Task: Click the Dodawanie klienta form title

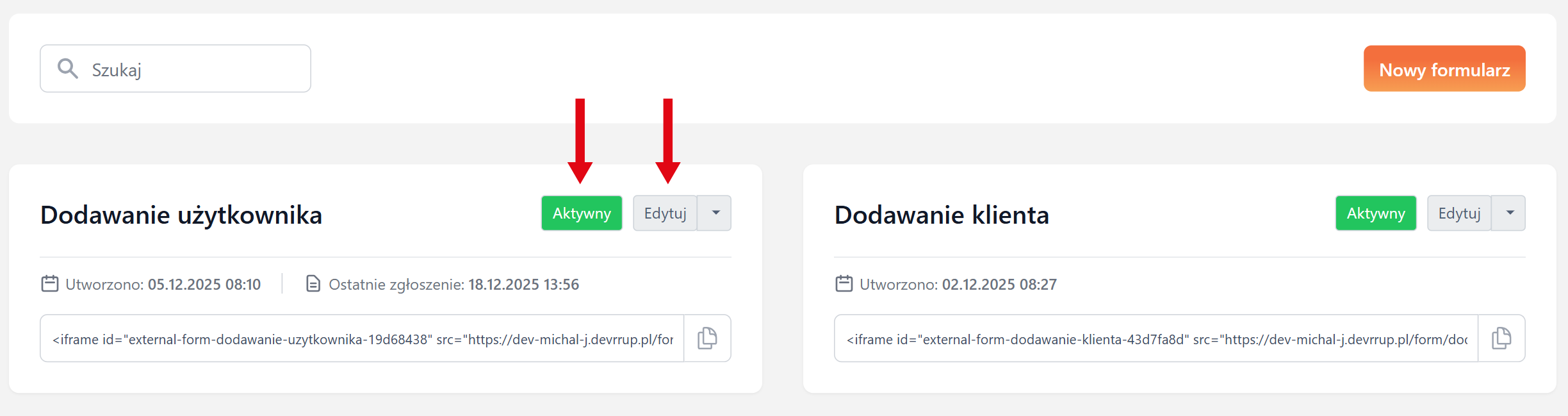Action: 942,215
